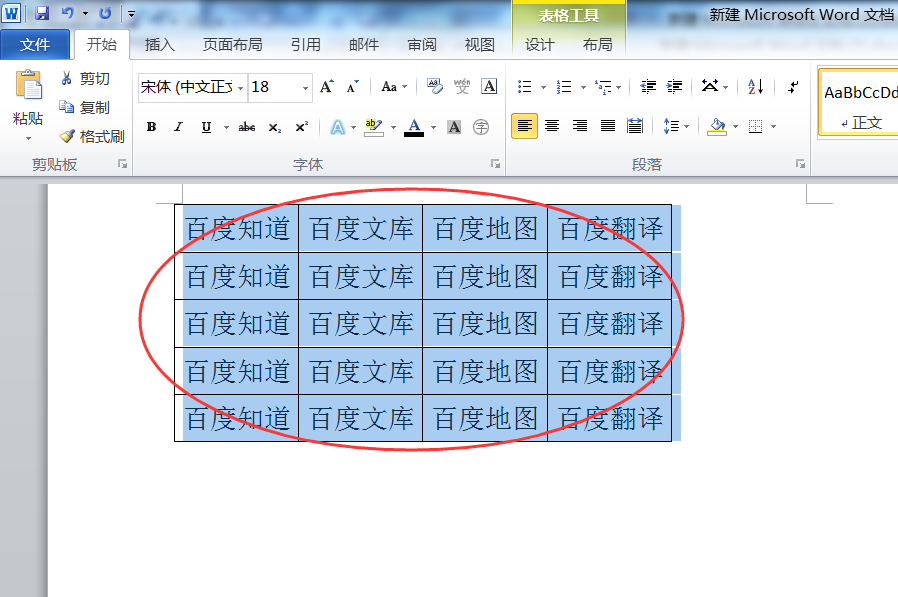
Task: Click the numbered list icon
Action: pos(564,87)
